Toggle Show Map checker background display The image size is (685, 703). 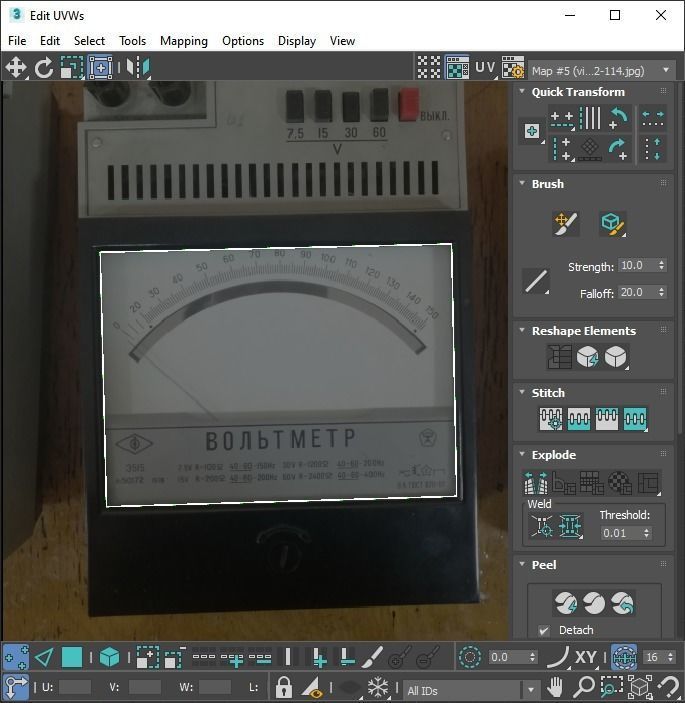(x=457, y=68)
